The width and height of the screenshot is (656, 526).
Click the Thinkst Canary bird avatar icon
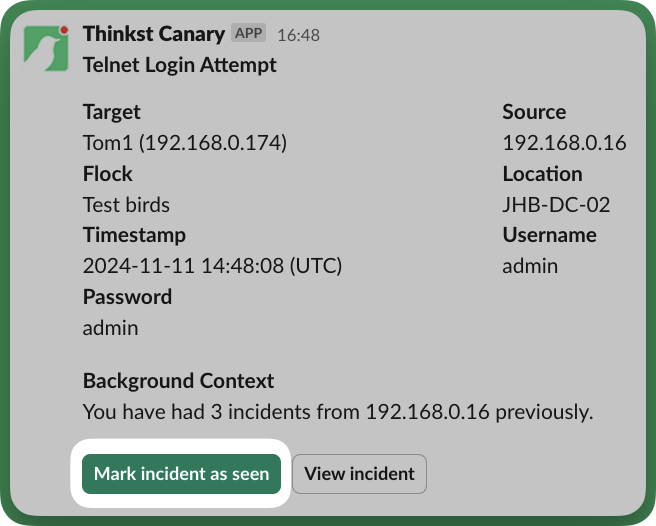(x=46, y=43)
